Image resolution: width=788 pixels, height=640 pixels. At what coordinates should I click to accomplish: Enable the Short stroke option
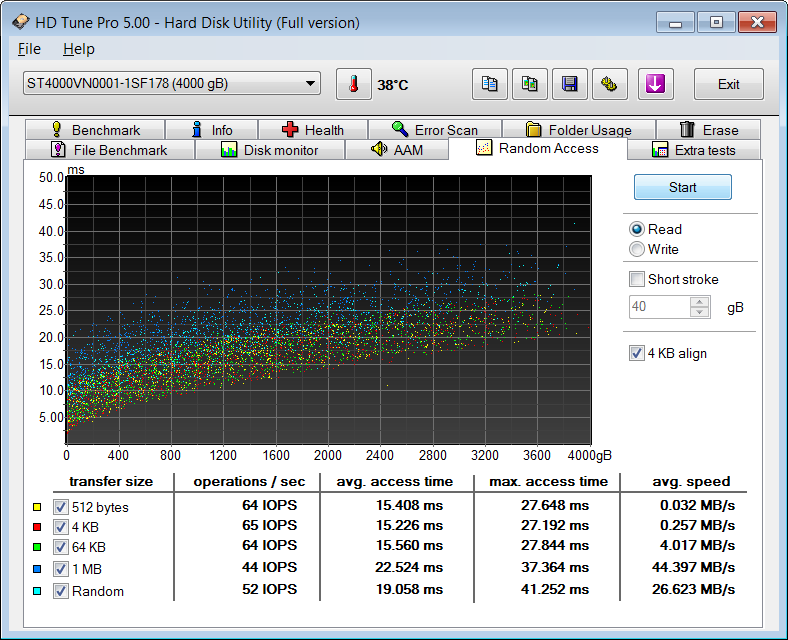coord(637,279)
